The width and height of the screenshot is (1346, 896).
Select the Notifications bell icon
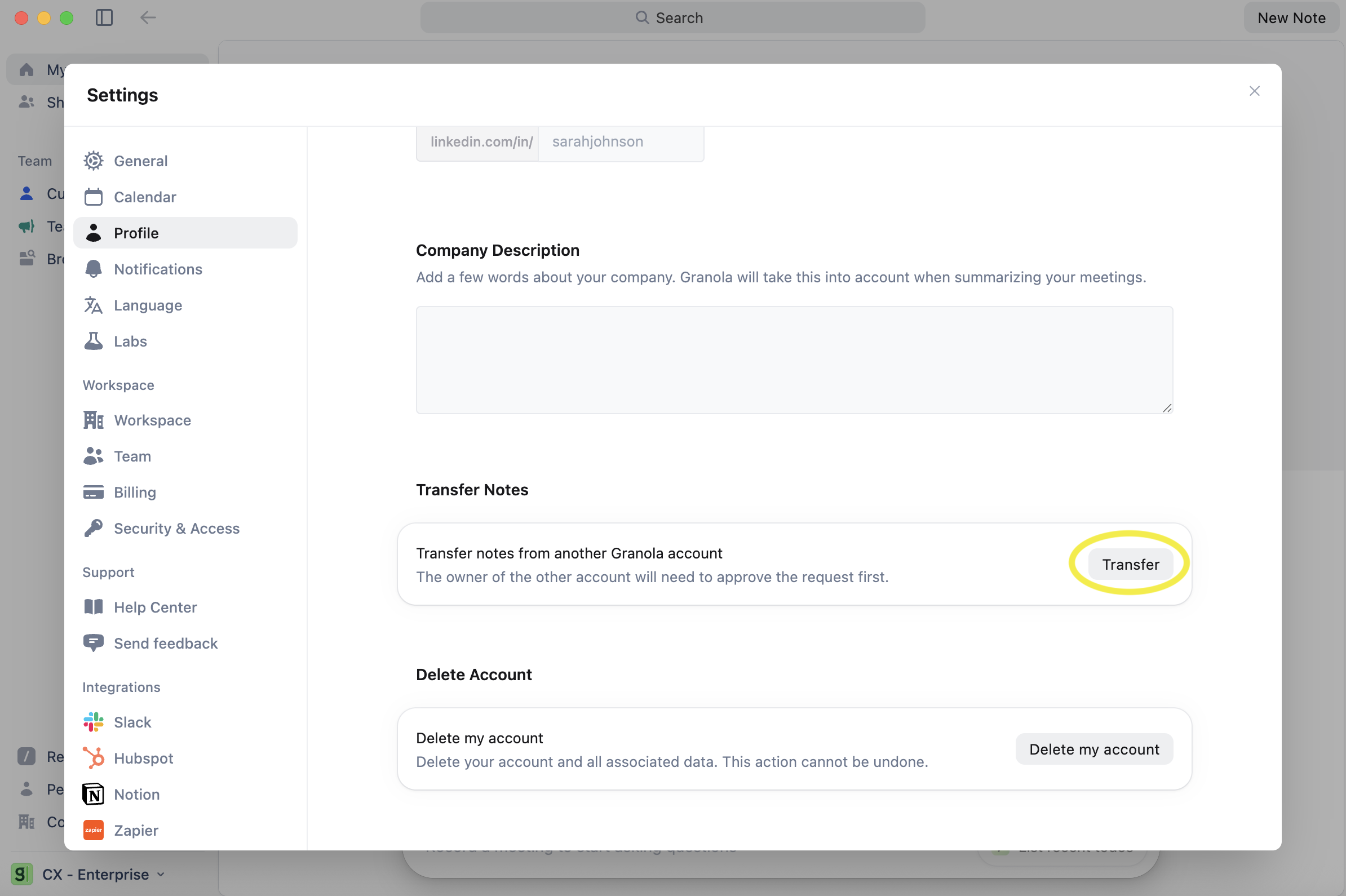pyautogui.click(x=93, y=269)
